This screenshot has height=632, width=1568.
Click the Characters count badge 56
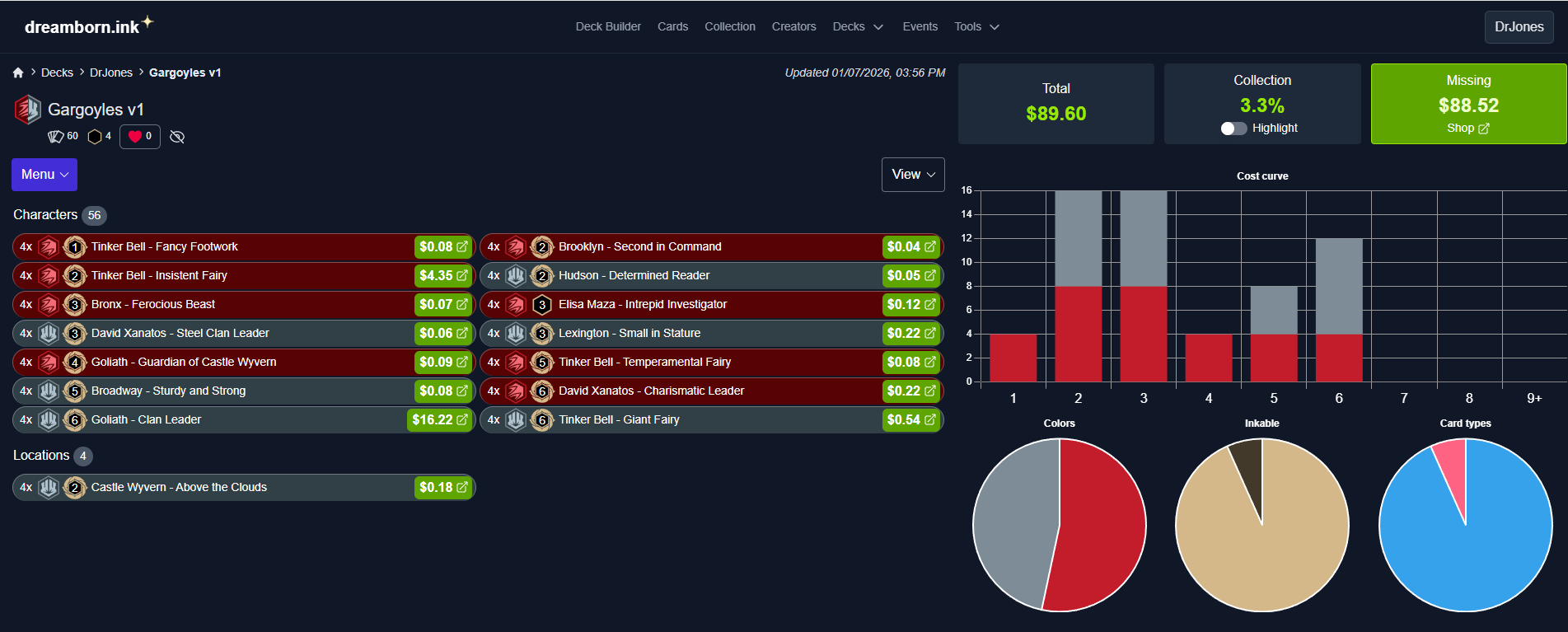(95, 216)
